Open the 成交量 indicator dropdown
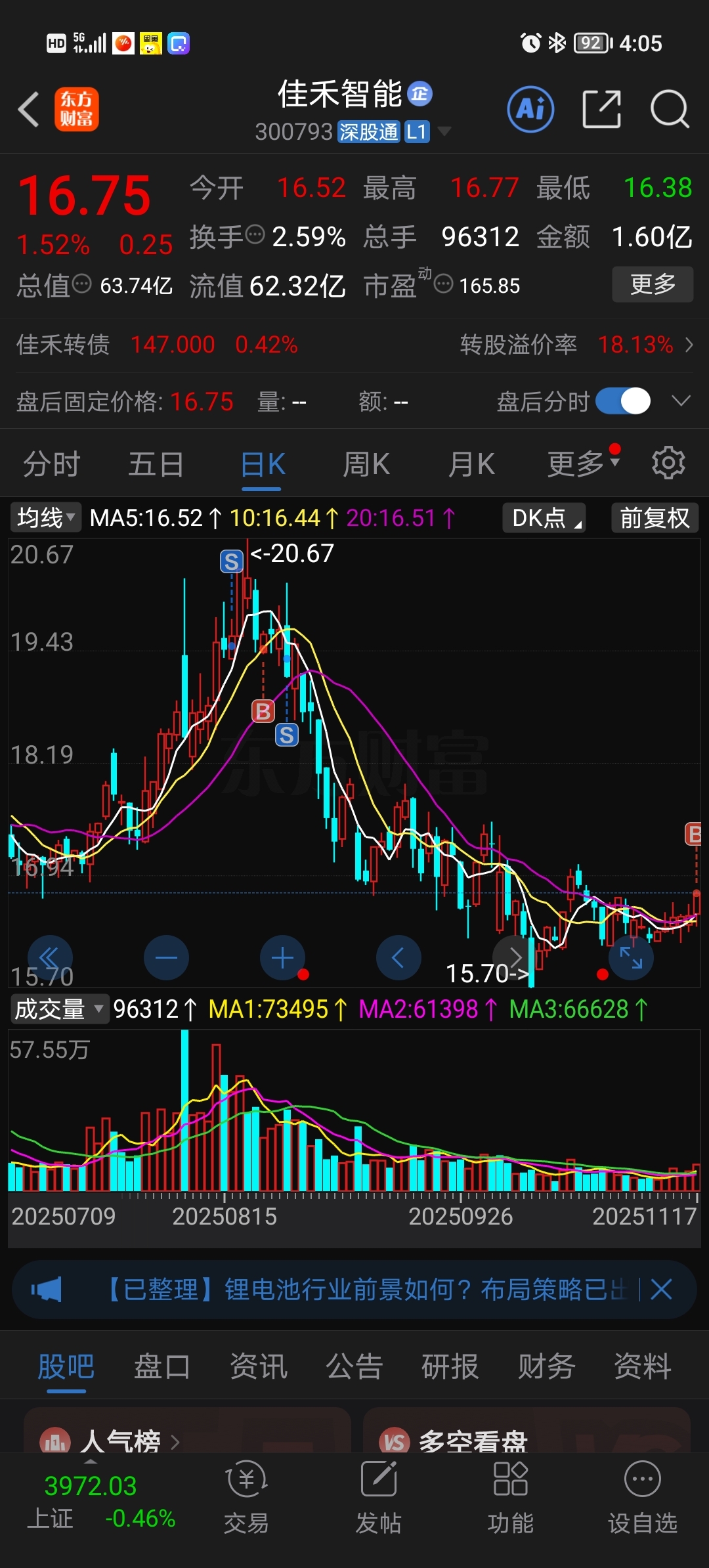The image size is (709, 1568). pos(59,1009)
